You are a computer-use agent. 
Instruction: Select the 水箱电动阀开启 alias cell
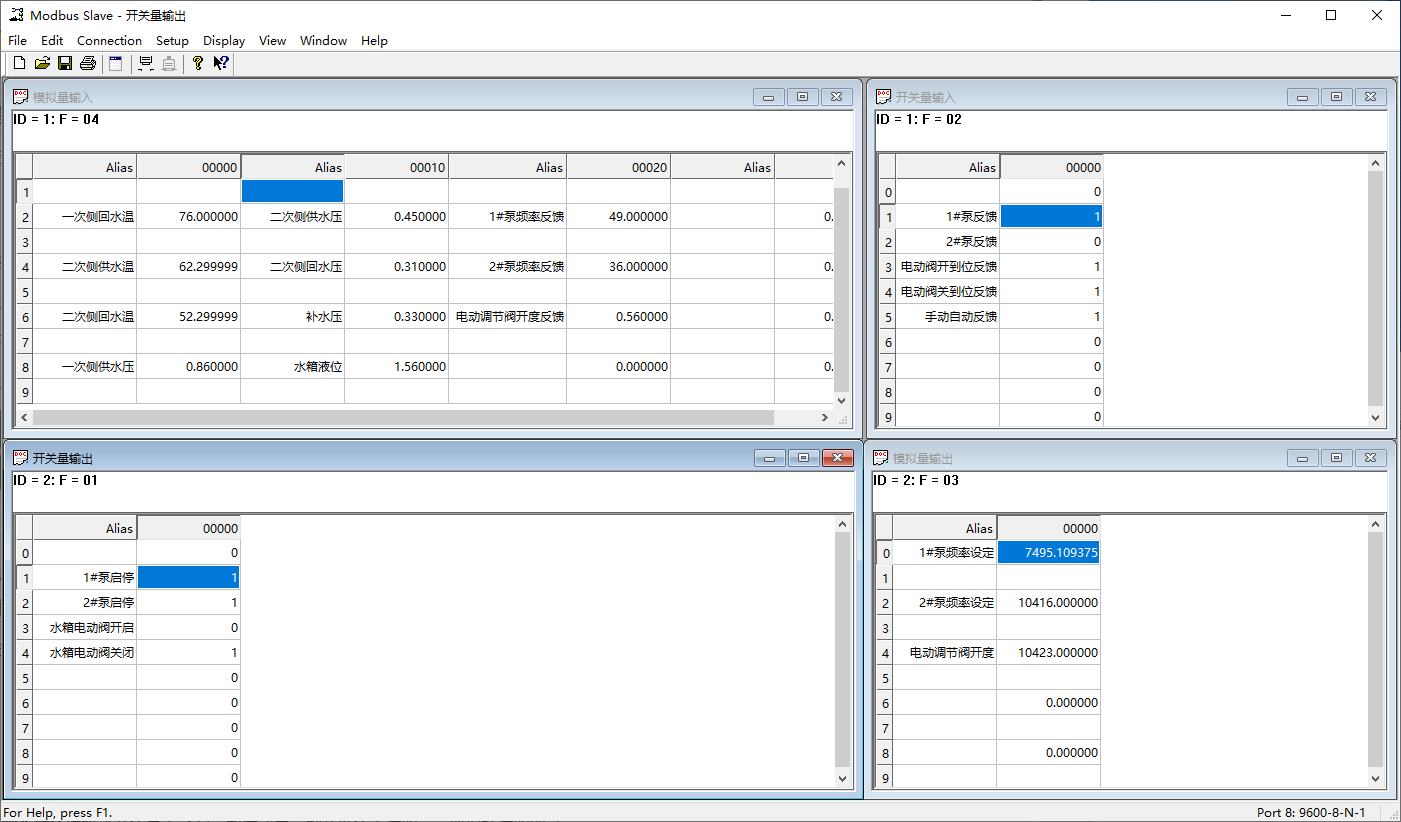[x=84, y=627]
